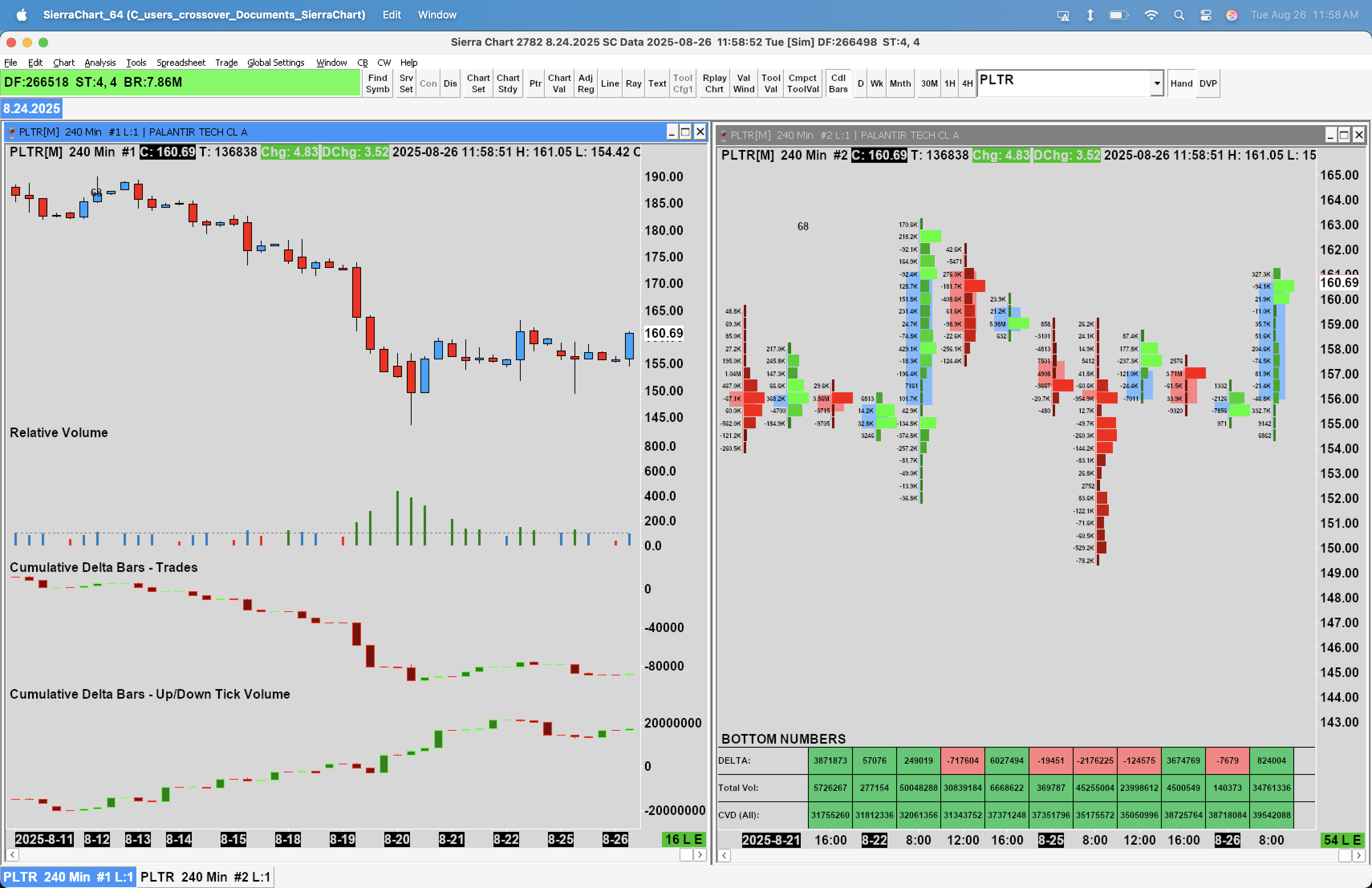Toggle the Hand chart tool
This screenshot has height=888, width=1372.
tap(1181, 83)
